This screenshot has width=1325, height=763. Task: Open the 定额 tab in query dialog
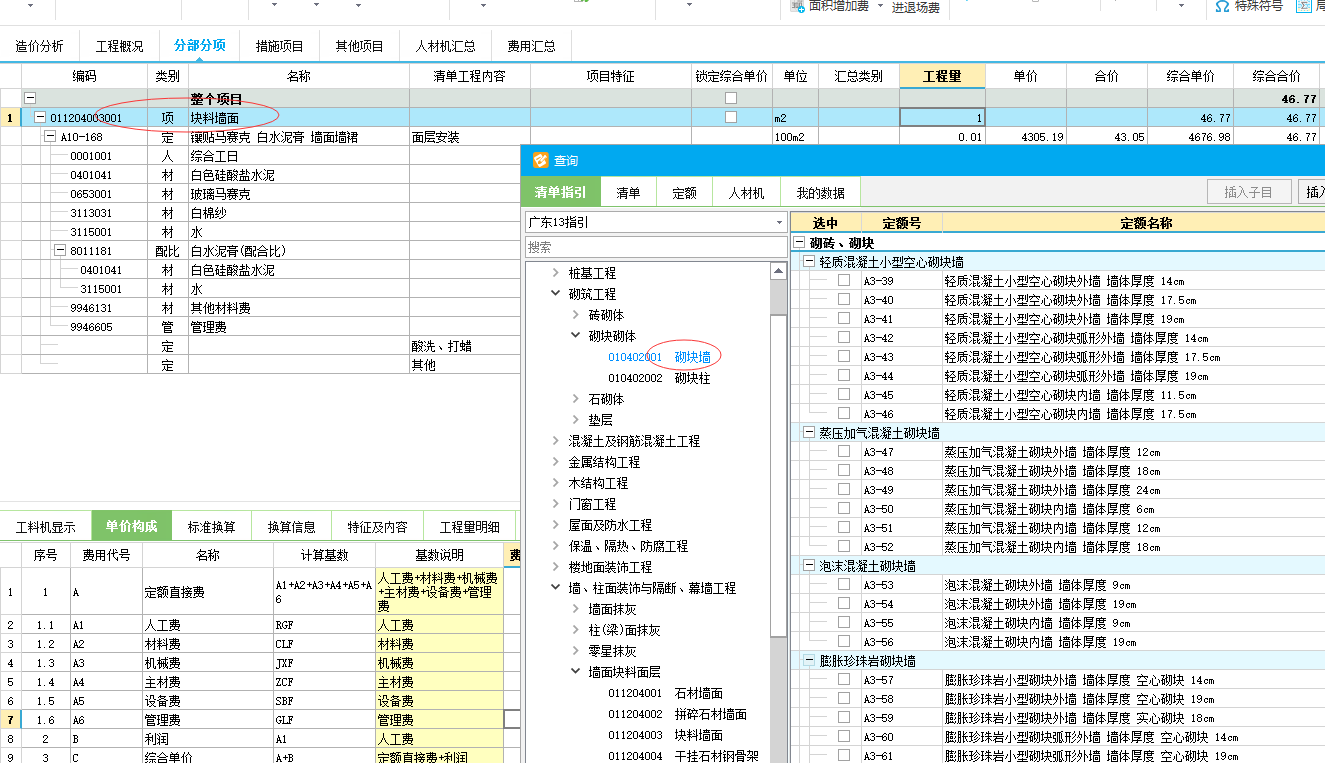coord(684,193)
